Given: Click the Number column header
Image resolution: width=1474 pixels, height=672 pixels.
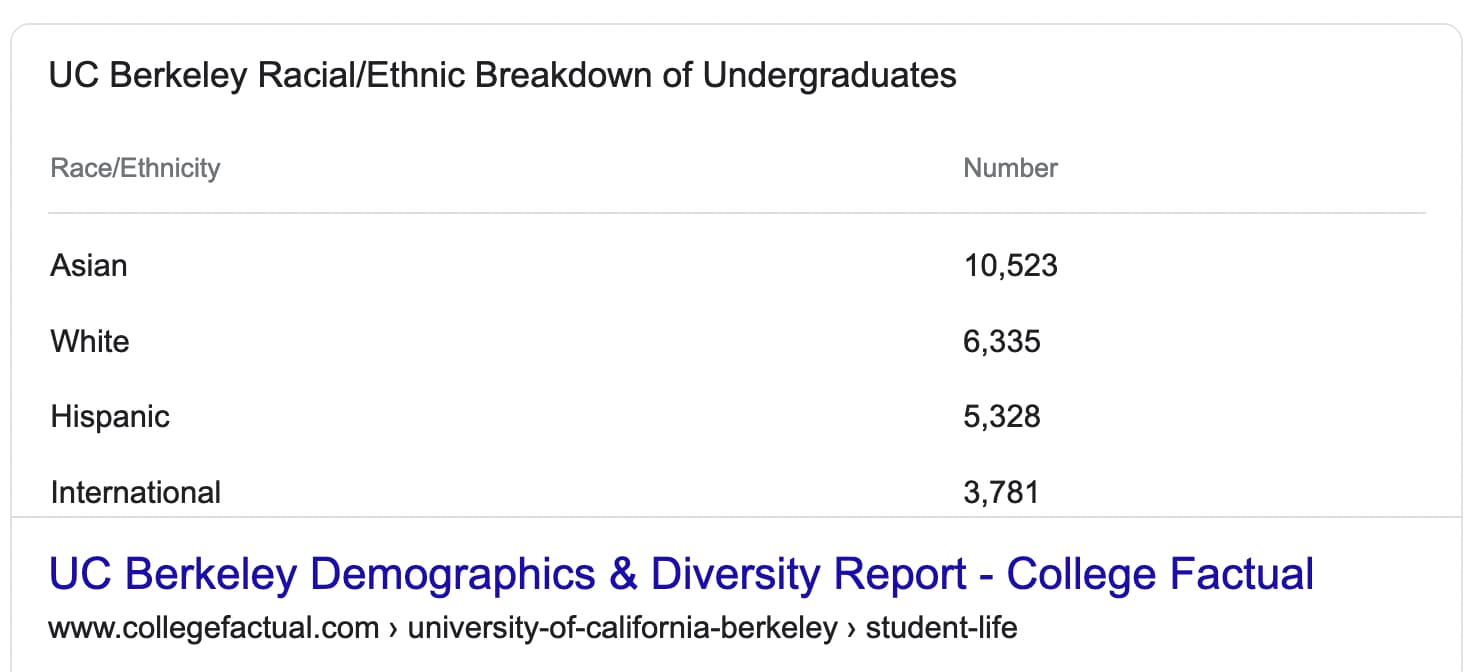Looking at the screenshot, I should pyautogui.click(x=1010, y=168).
